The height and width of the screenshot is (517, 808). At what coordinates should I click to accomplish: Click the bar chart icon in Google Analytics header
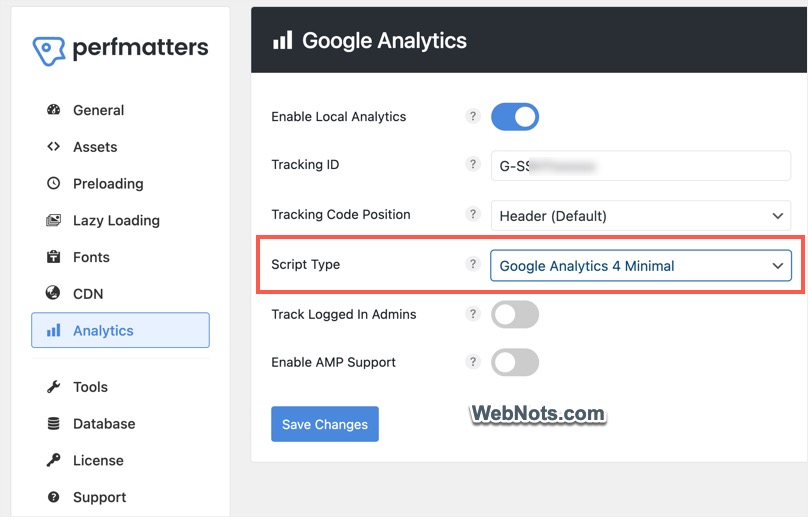click(x=282, y=40)
